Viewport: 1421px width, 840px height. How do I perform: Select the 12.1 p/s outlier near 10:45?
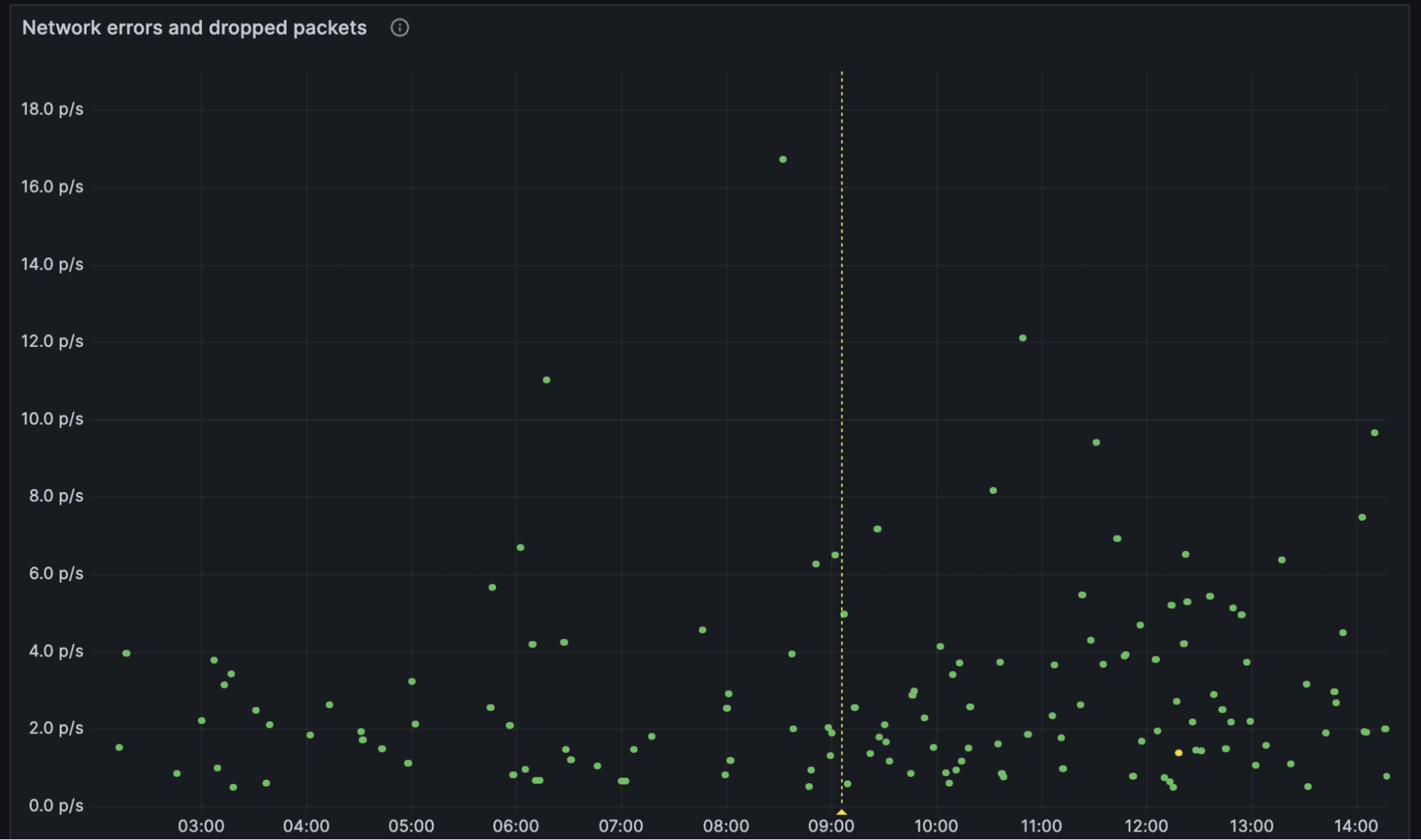[x=1022, y=339]
